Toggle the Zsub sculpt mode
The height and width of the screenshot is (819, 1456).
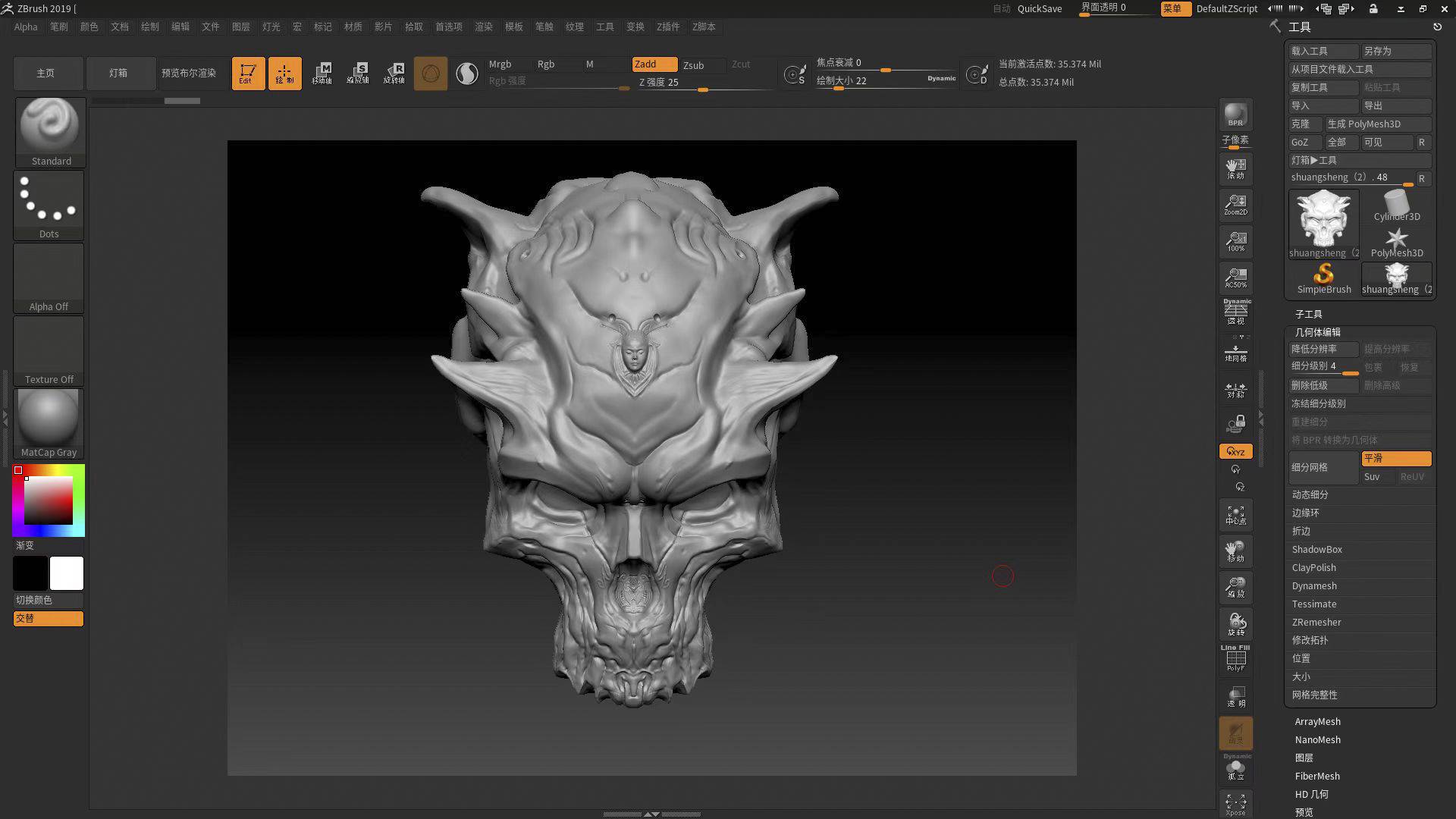coord(693,65)
